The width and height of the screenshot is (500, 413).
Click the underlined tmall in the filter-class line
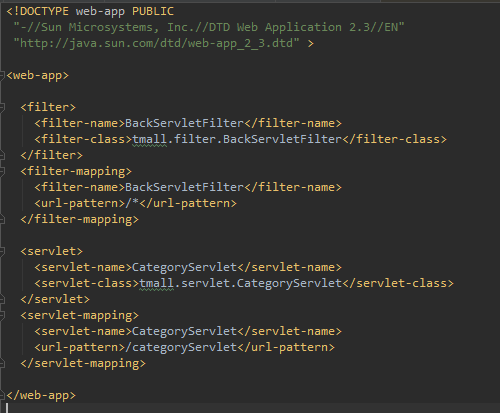pos(150,139)
